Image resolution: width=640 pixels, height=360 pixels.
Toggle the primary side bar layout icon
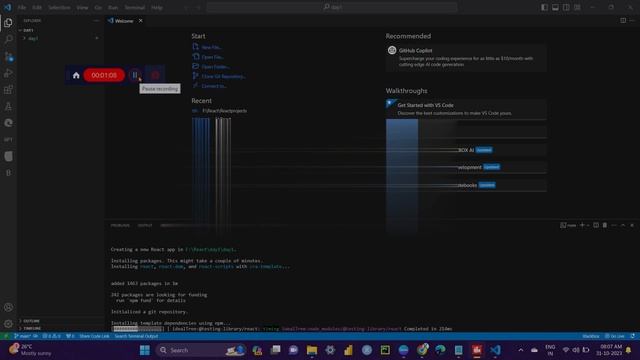click(544, 7)
